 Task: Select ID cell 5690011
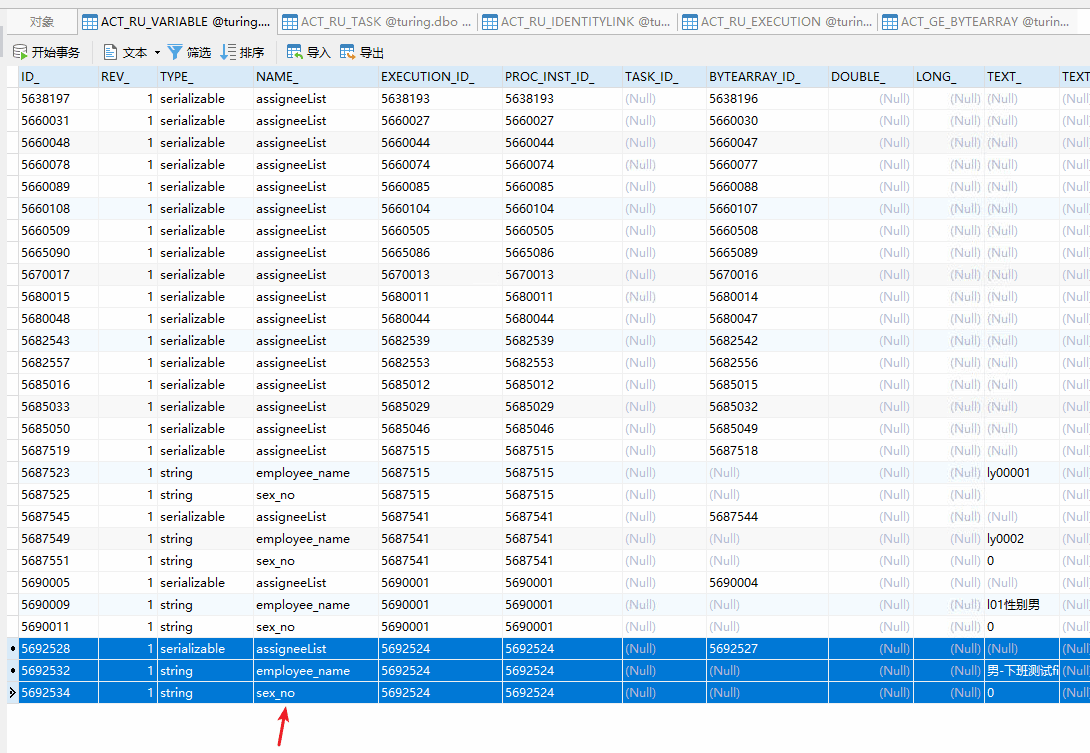click(58, 626)
